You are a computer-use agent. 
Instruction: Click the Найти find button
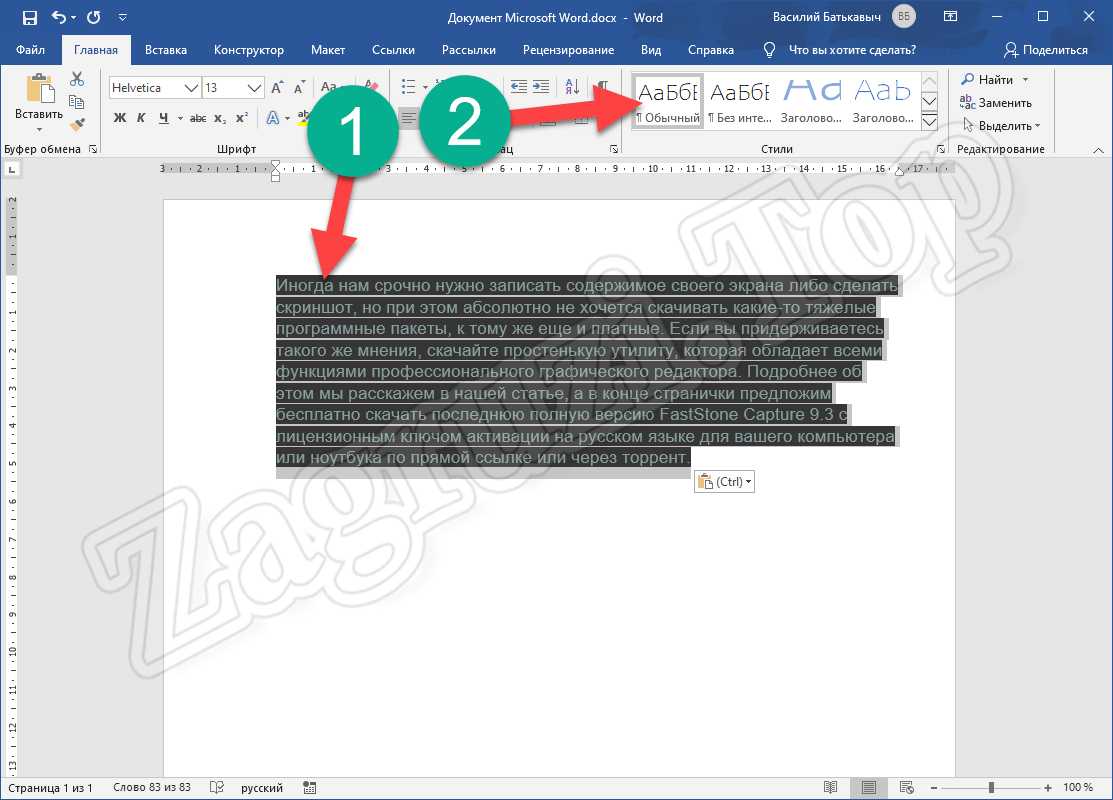pyautogui.click(x=987, y=80)
